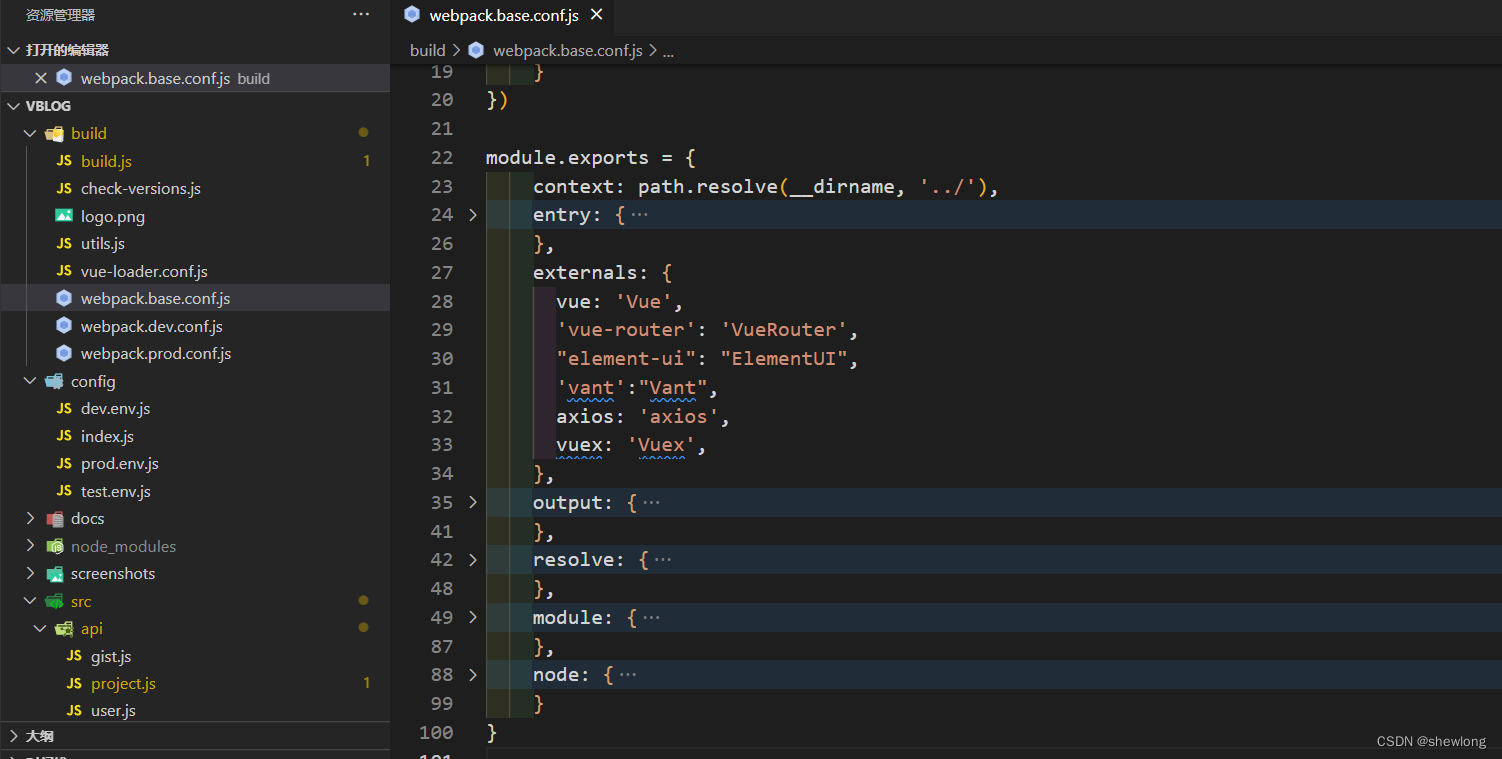Open explorer more actions ellipsis menu
This screenshot has width=1502, height=759.
[x=361, y=15]
